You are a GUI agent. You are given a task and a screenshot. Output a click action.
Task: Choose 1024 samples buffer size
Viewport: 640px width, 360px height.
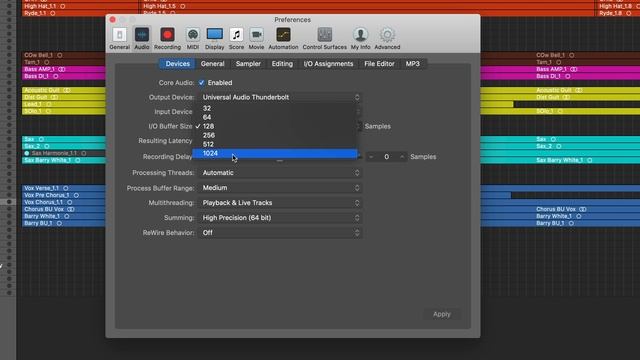click(275, 153)
